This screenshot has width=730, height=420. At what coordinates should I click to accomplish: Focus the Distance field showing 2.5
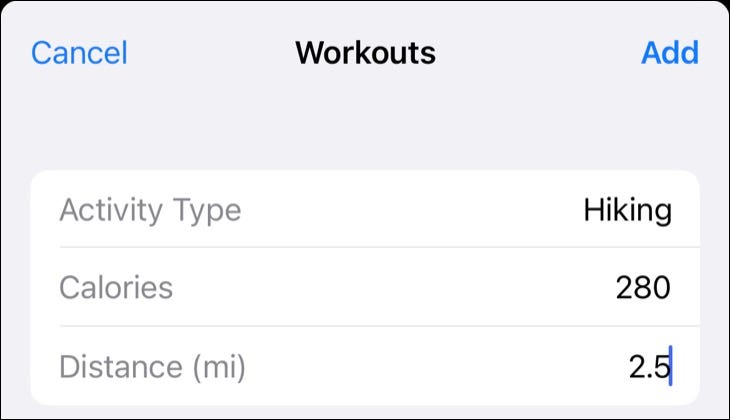tap(648, 367)
